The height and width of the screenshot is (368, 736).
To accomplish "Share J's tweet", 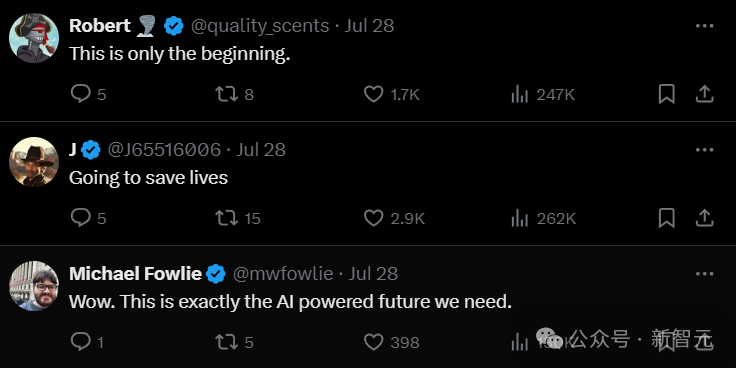I will (704, 218).
